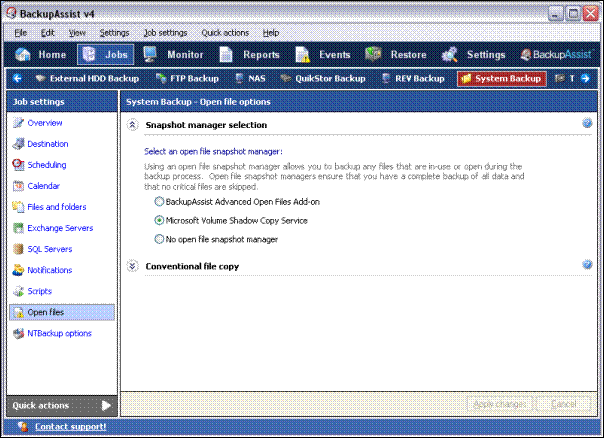Click the NTBackup options icon
This screenshot has width=604, height=438.
[x=18, y=333]
